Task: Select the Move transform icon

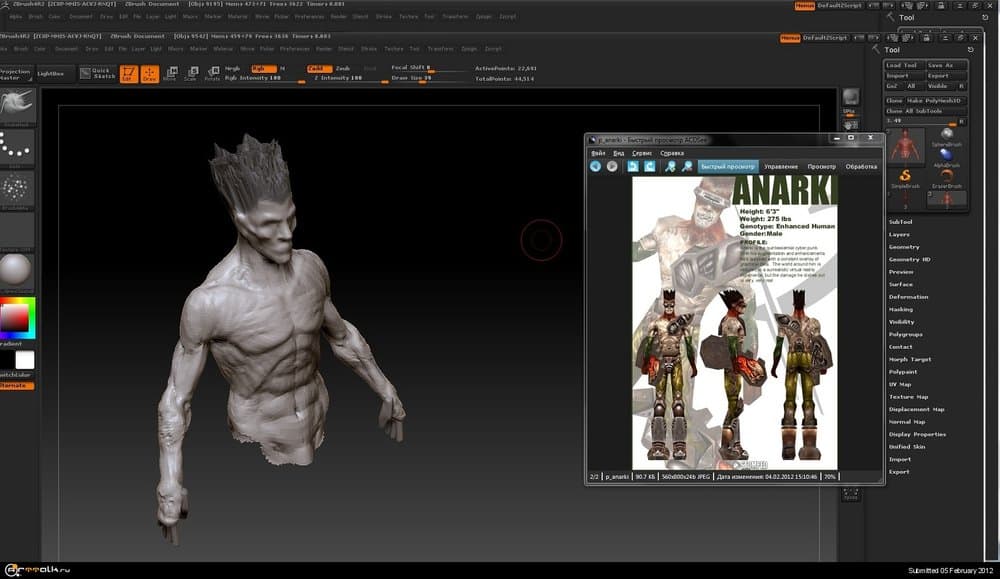Action: pos(170,74)
